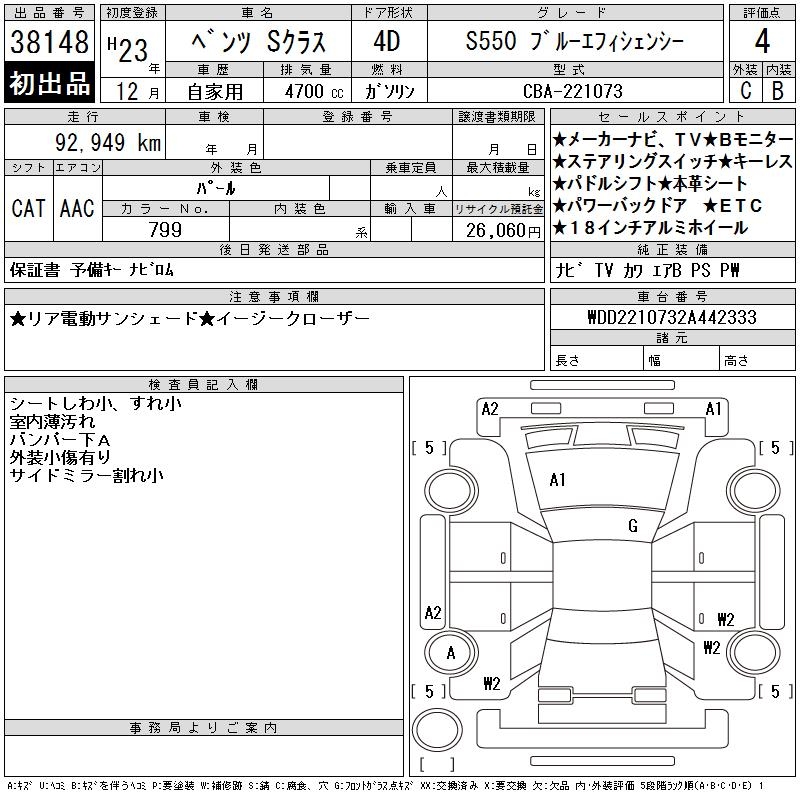
Task: Click the A1 mark on the hood
Action: click(557, 480)
